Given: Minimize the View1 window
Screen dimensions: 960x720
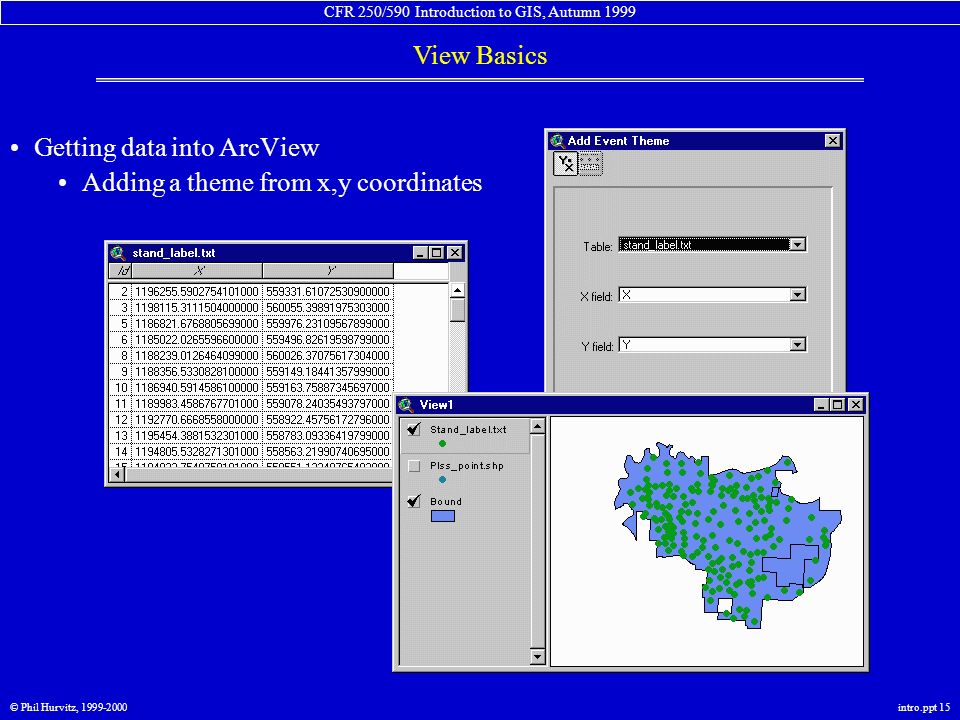Looking at the screenshot, I should pos(821,405).
